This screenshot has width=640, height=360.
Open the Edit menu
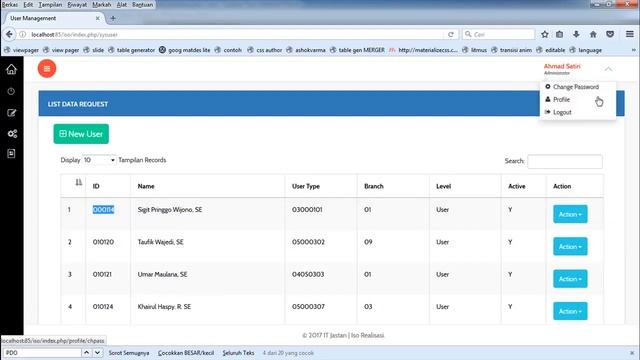(x=28, y=4)
